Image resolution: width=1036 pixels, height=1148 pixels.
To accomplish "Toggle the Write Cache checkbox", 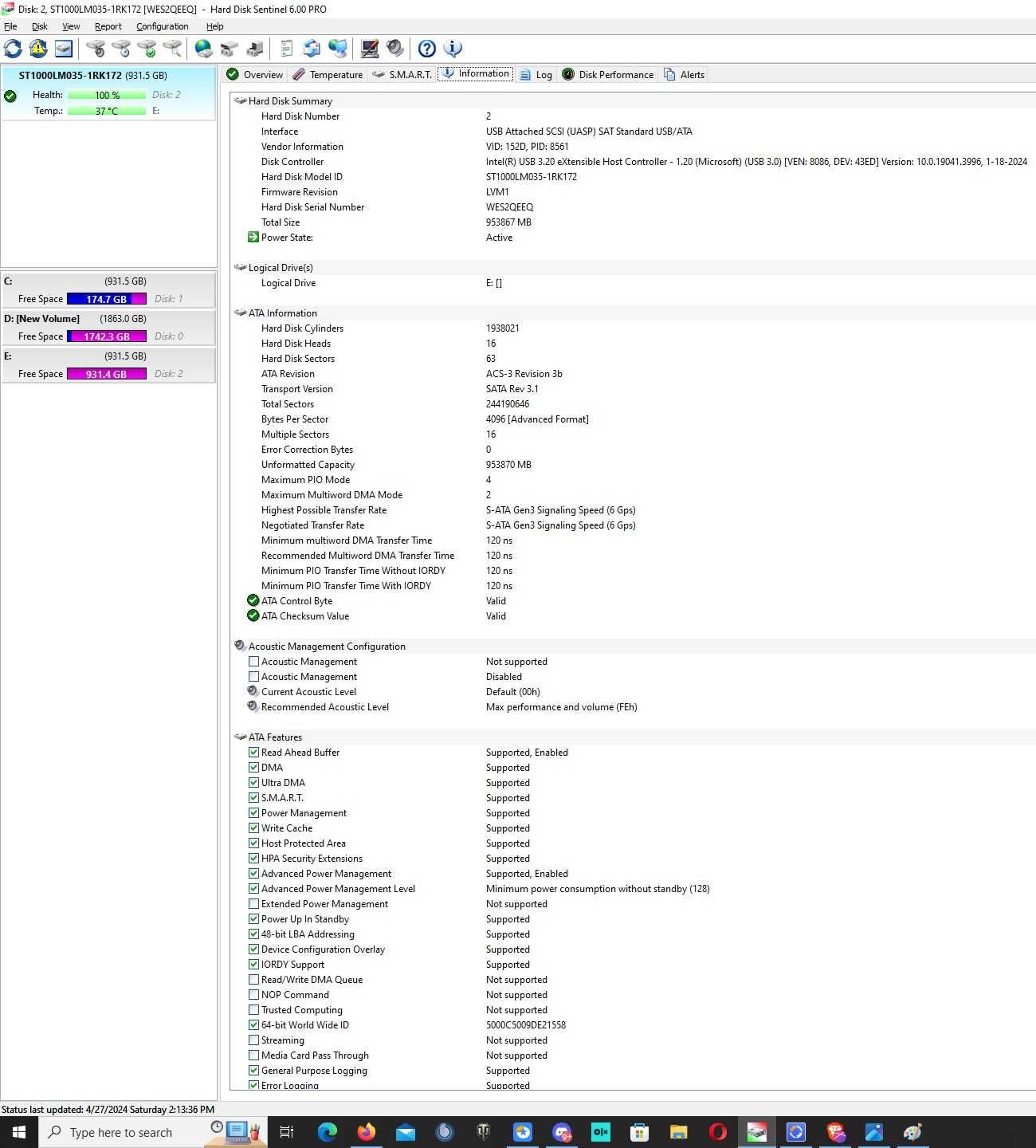I will pos(253,828).
